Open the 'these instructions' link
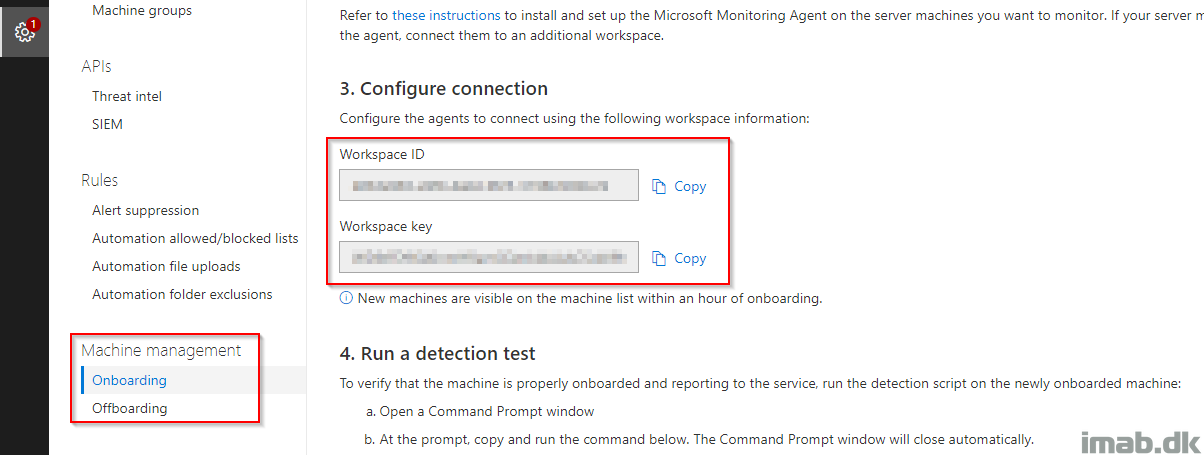1204x455 pixels. click(x=445, y=16)
